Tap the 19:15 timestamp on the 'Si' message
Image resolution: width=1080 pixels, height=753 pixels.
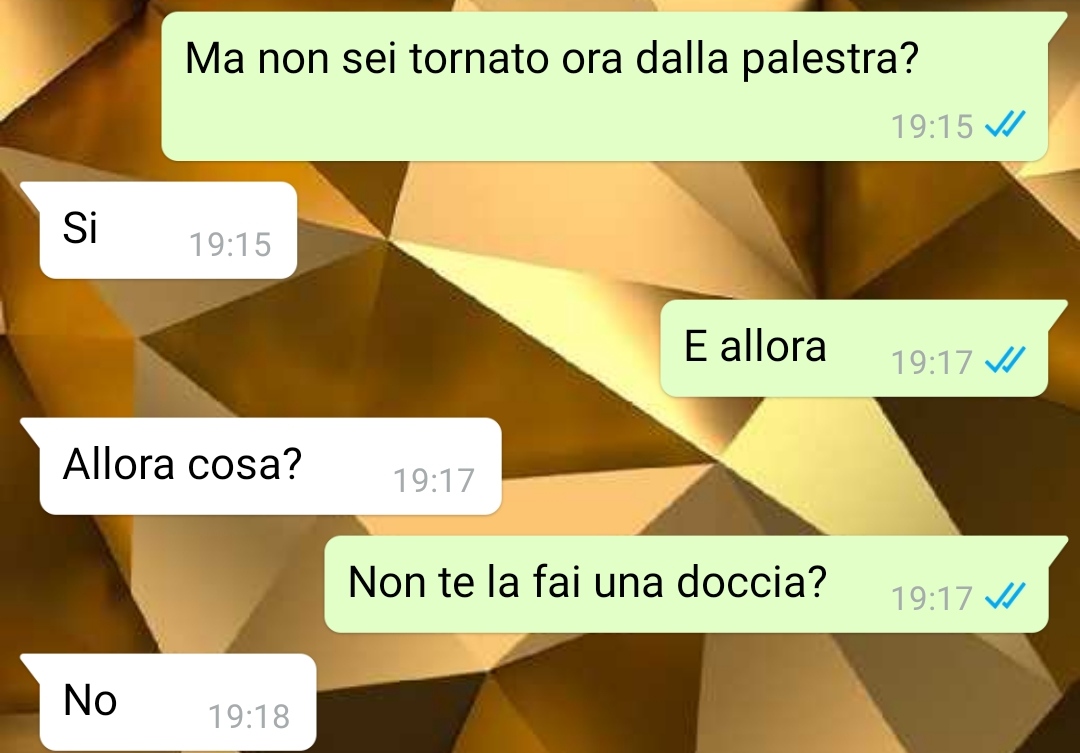point(230,245)
